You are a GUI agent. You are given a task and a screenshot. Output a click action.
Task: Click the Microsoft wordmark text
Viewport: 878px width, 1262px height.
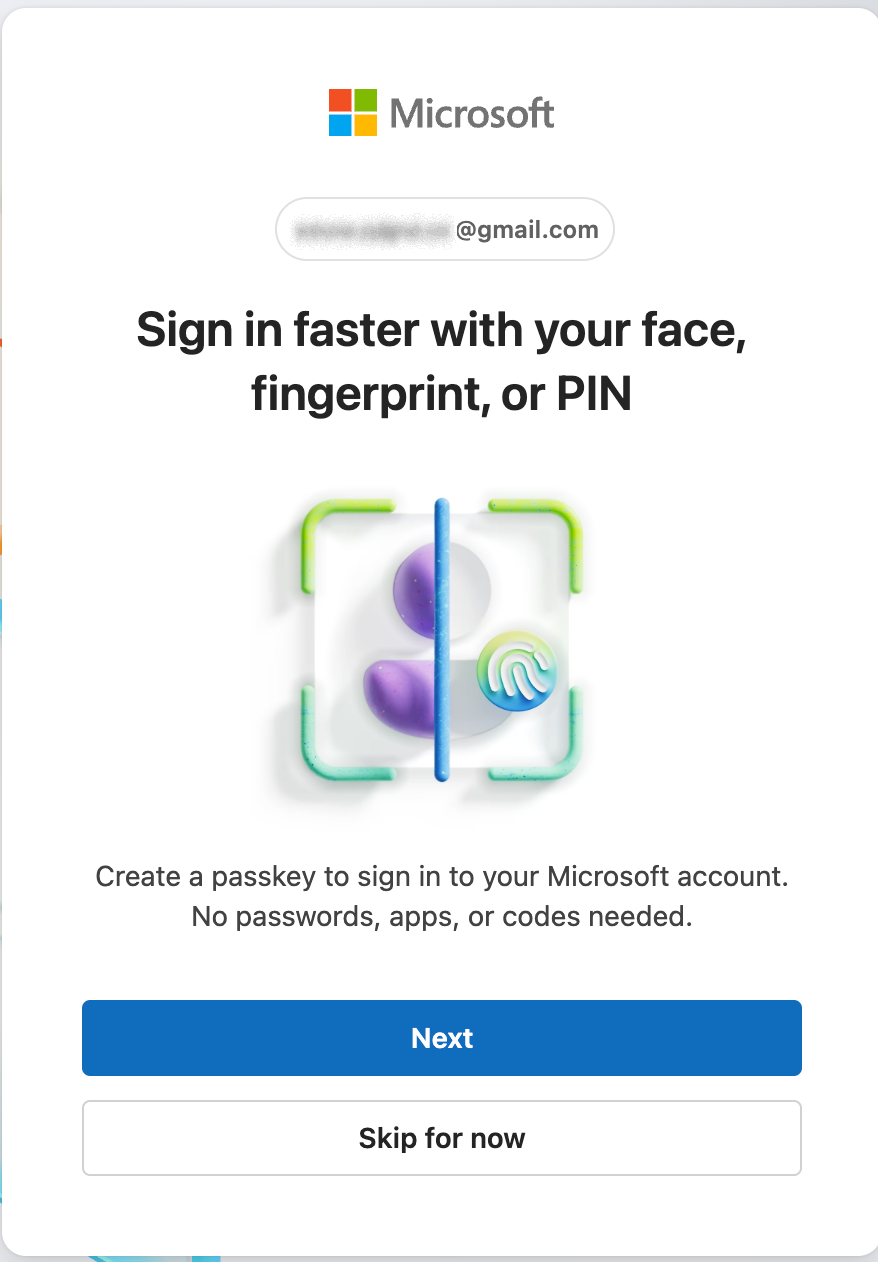[470, 112]
